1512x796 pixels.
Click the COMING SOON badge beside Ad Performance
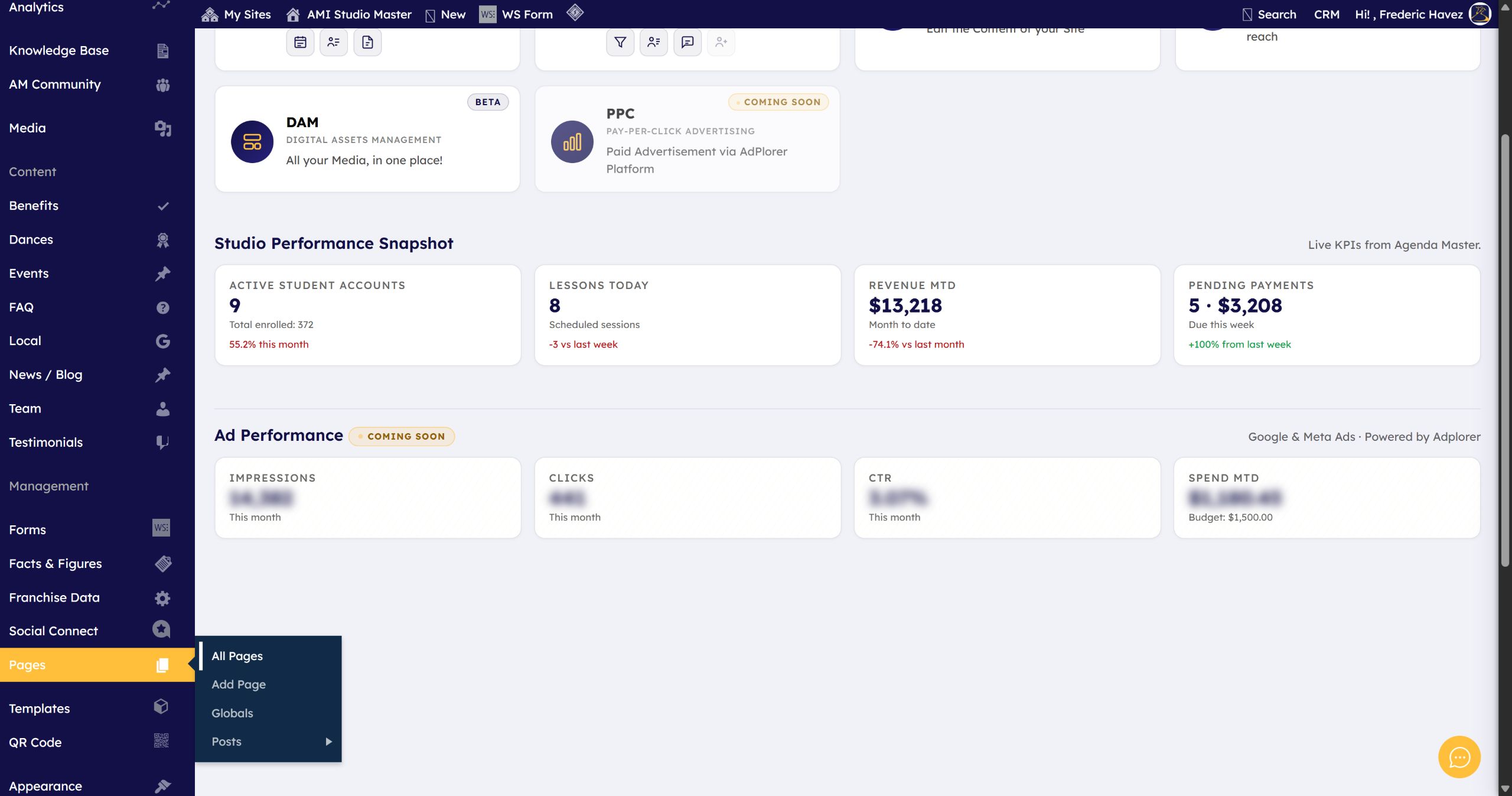(402, 436)
